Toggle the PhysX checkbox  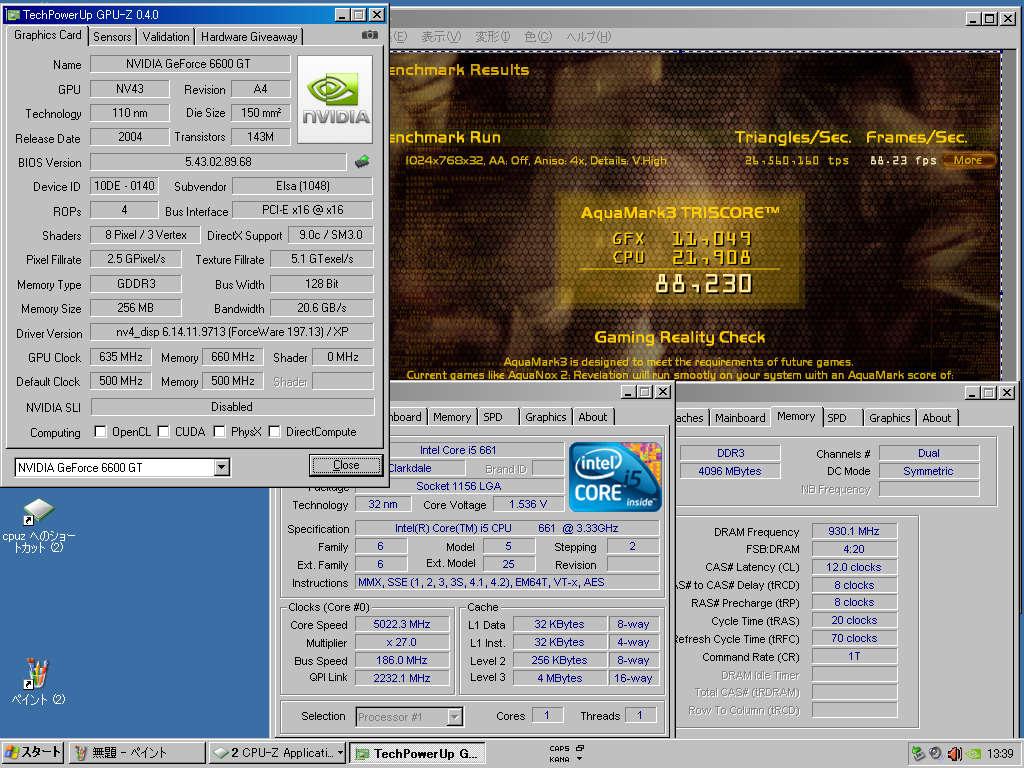(x=219, y=432)
